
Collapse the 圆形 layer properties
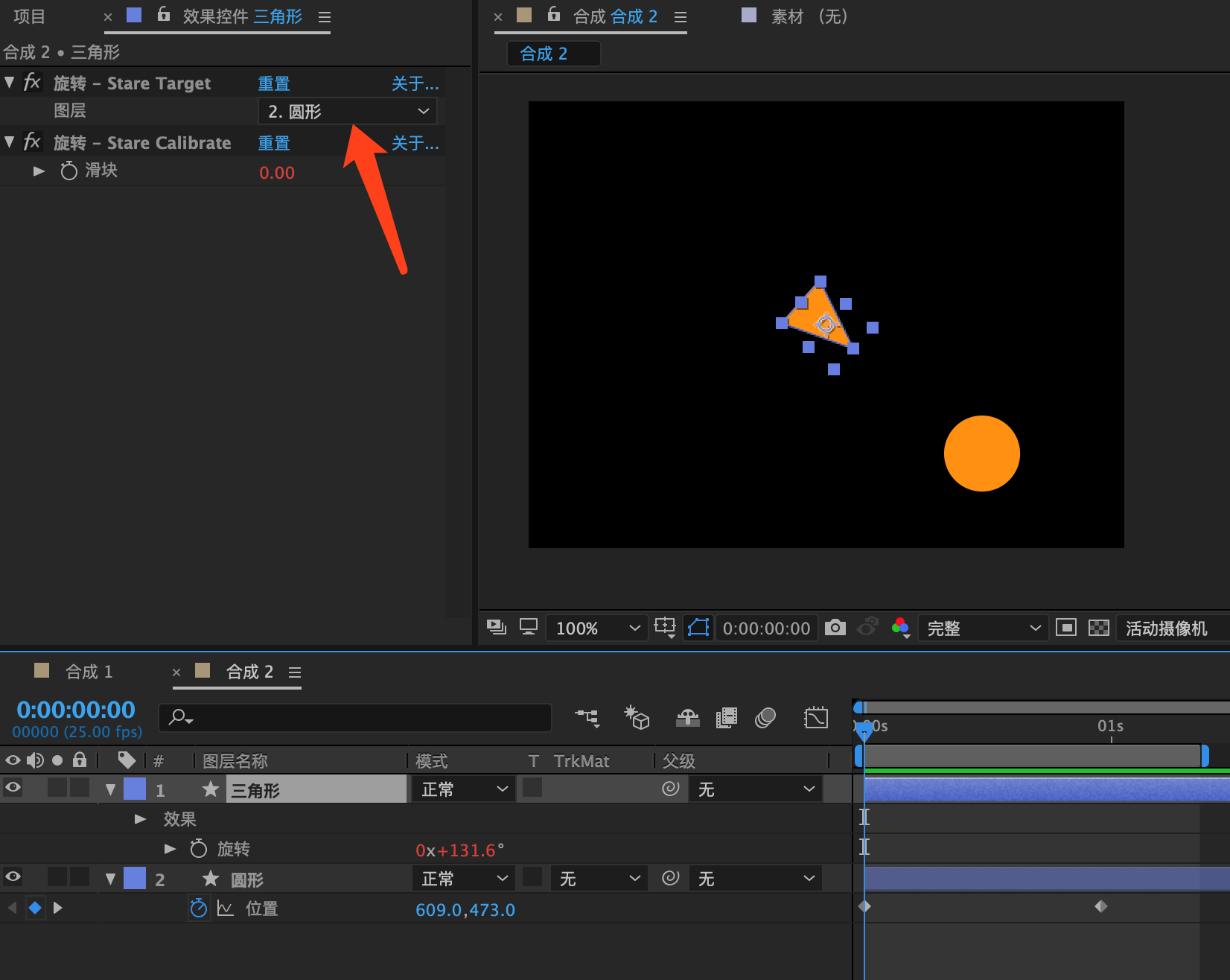pos(111,879)
